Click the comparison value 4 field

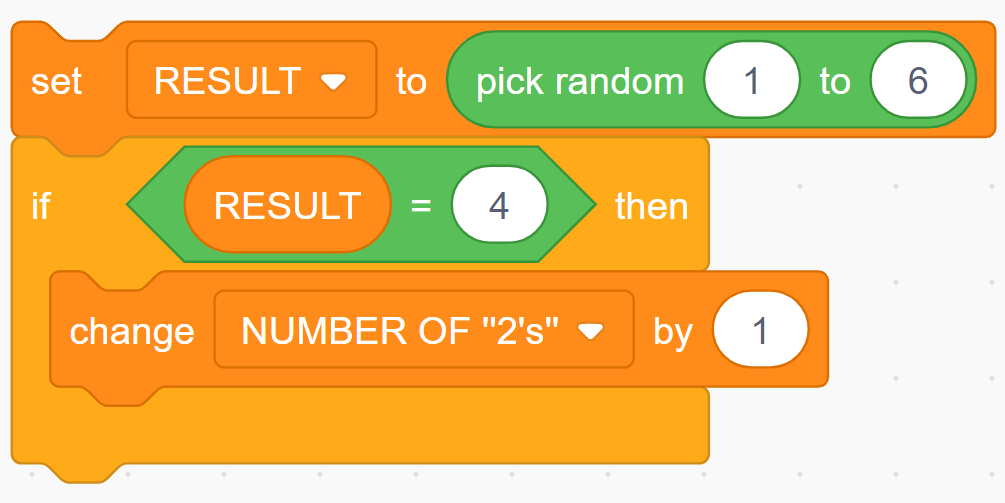click(x=499, y=206)
